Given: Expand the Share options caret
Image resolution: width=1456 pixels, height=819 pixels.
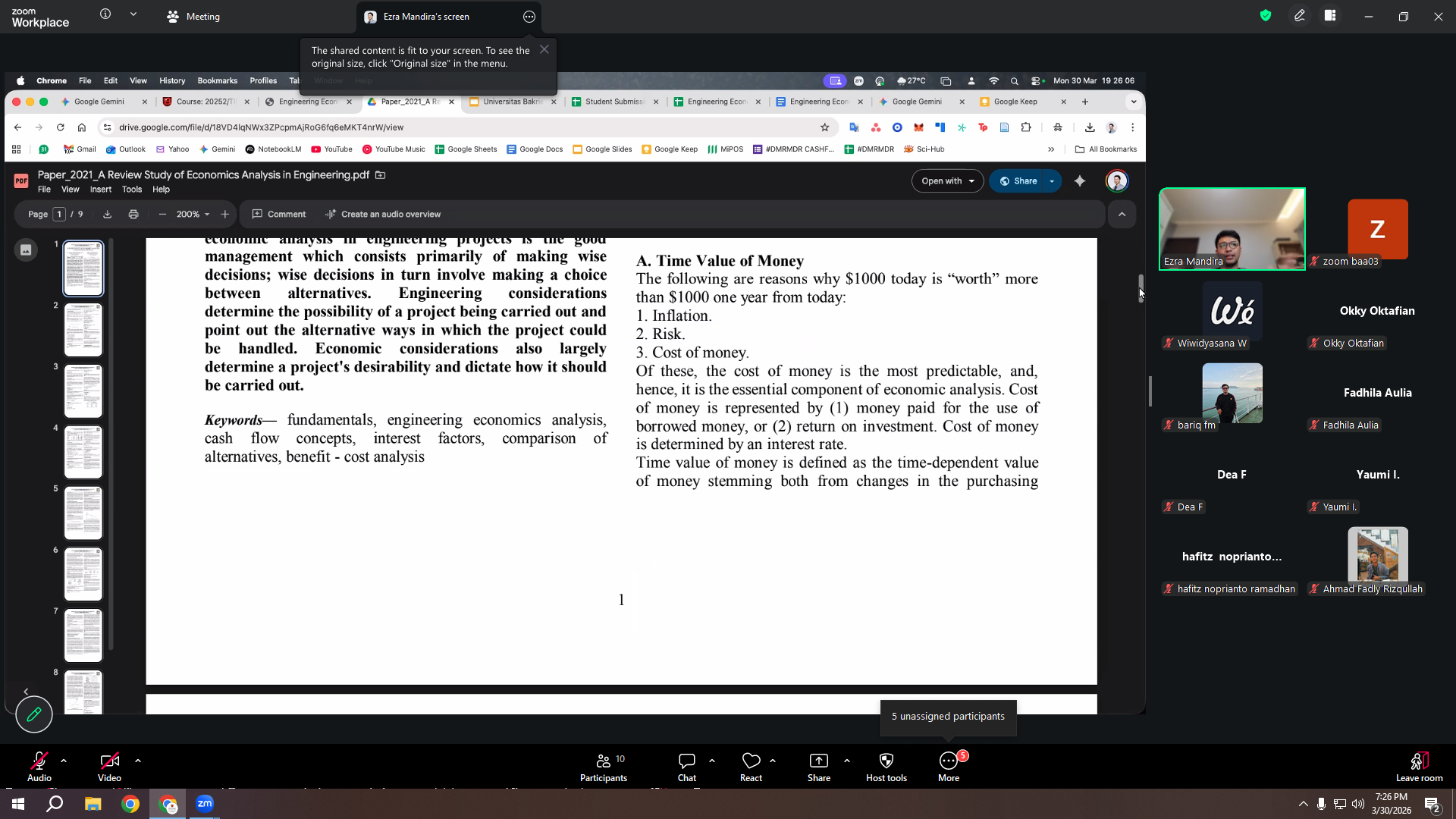Looking at the screenshot, I should (847, 760).
